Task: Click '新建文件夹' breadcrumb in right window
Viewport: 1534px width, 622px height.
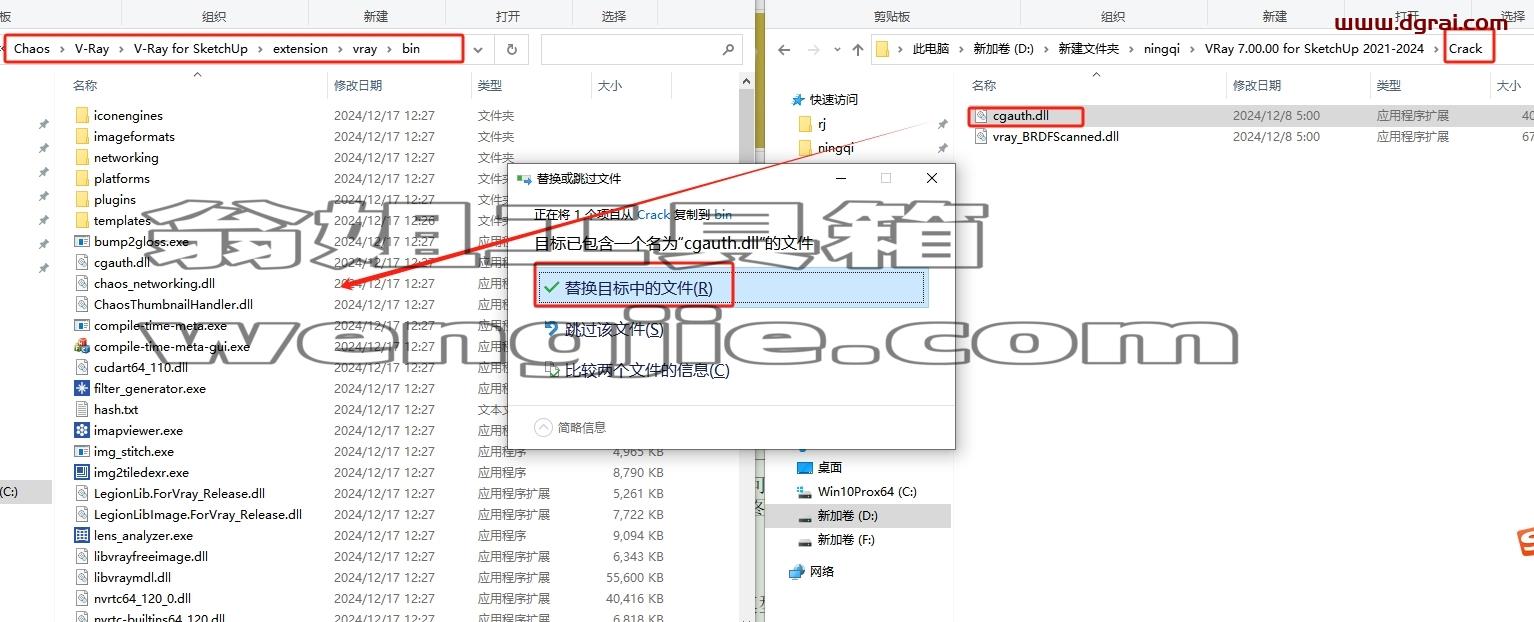Action: tap(1089, 49)
